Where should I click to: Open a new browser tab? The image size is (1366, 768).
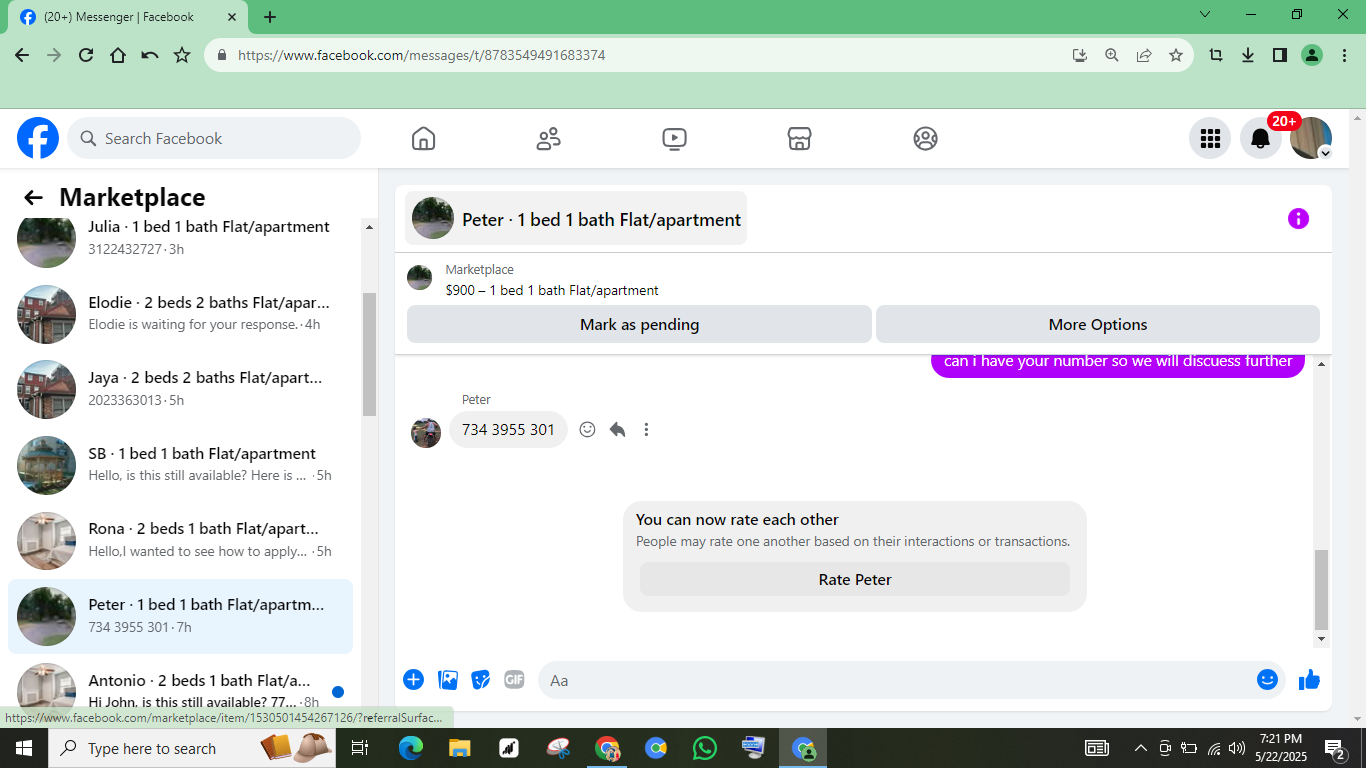(x=270, y=17)
